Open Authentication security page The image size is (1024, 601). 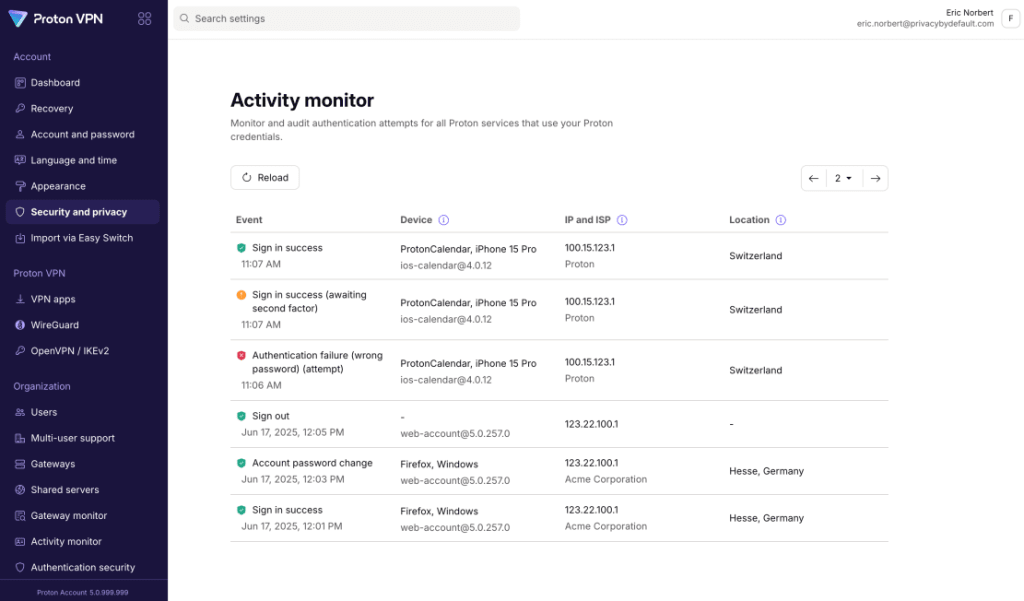[82, 568]
